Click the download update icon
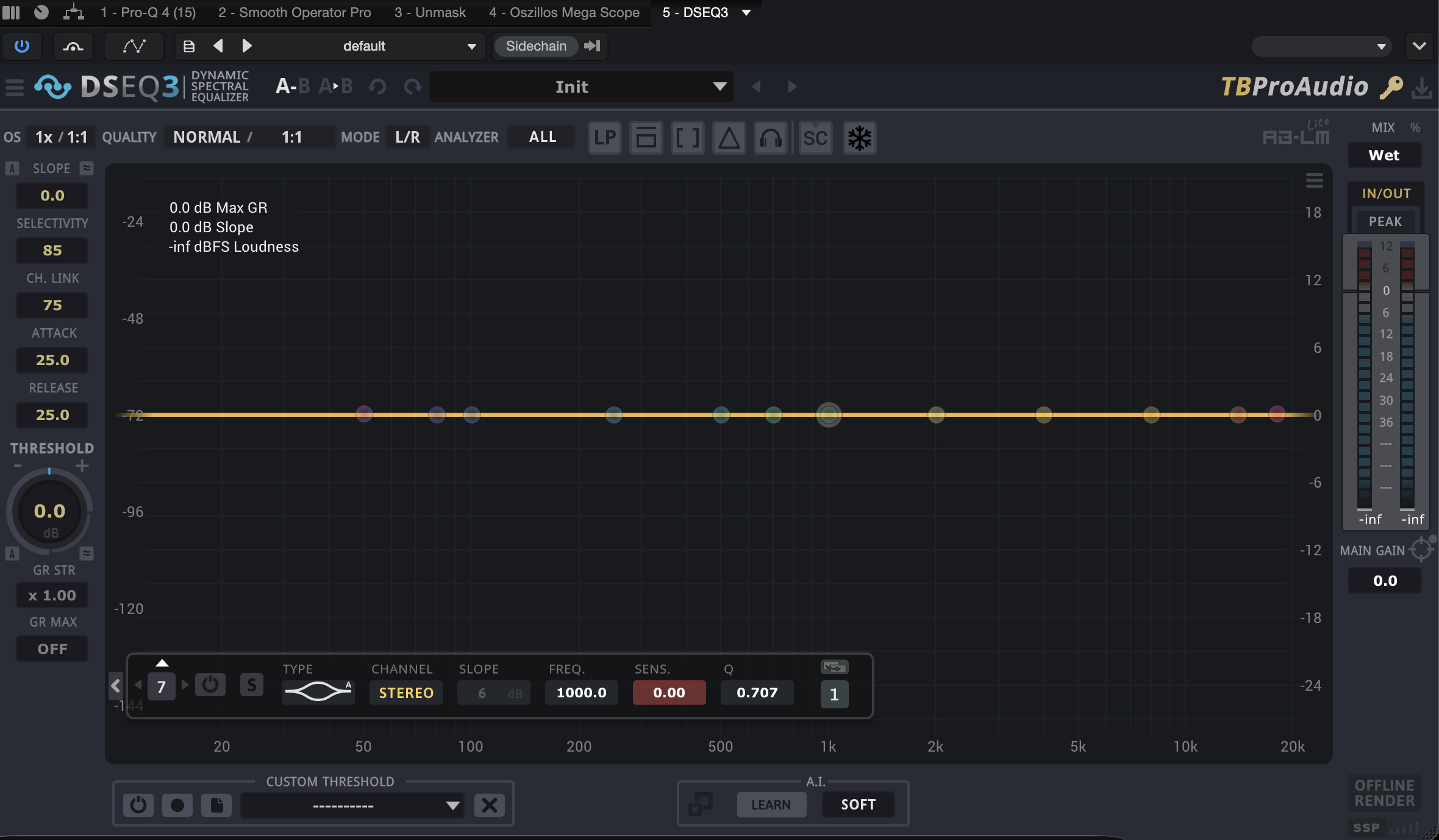 pyautogui.click(x=1422, y=87)
